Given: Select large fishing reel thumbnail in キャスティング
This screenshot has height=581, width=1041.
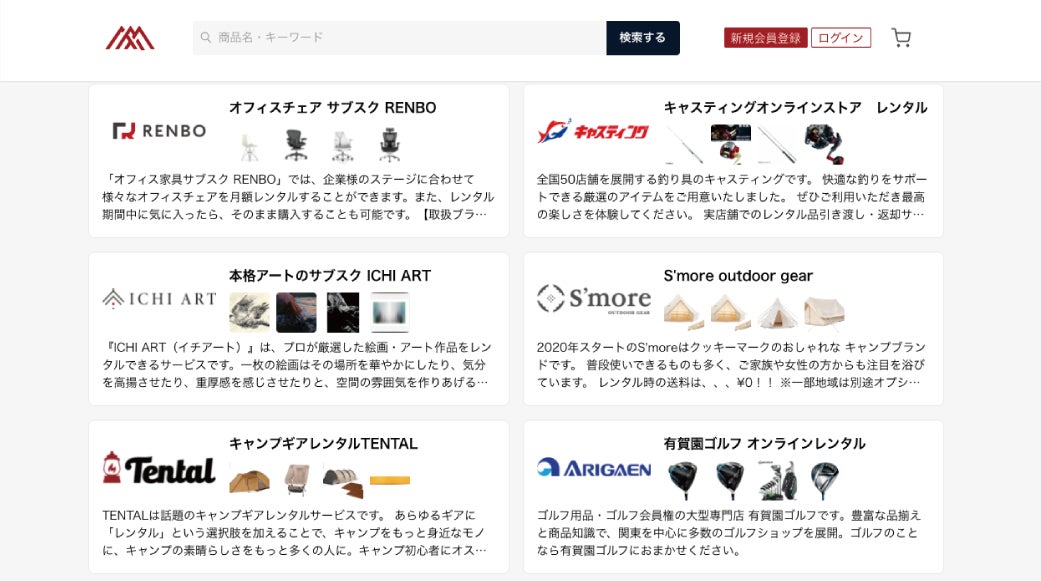Looking at the screenshot, I should pyautogui.click(x=824, y=145).
